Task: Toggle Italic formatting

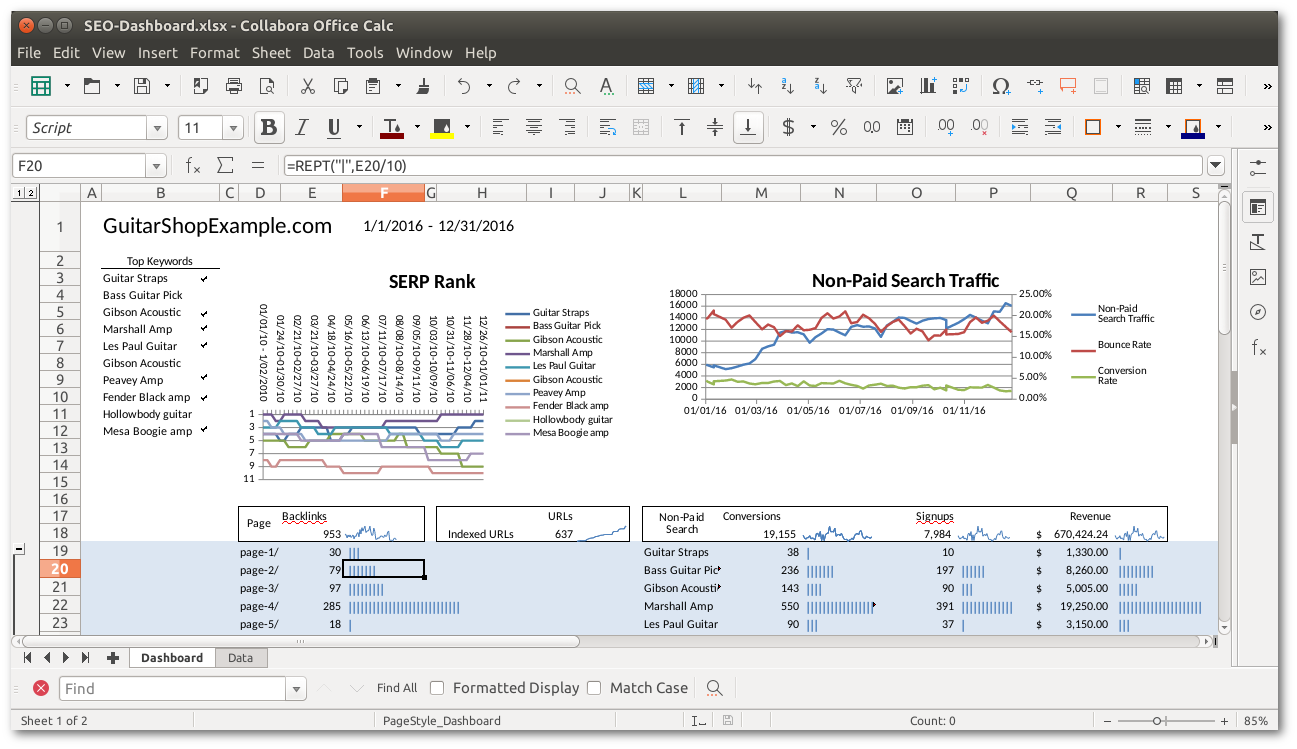Action: (x=301, y=127)
